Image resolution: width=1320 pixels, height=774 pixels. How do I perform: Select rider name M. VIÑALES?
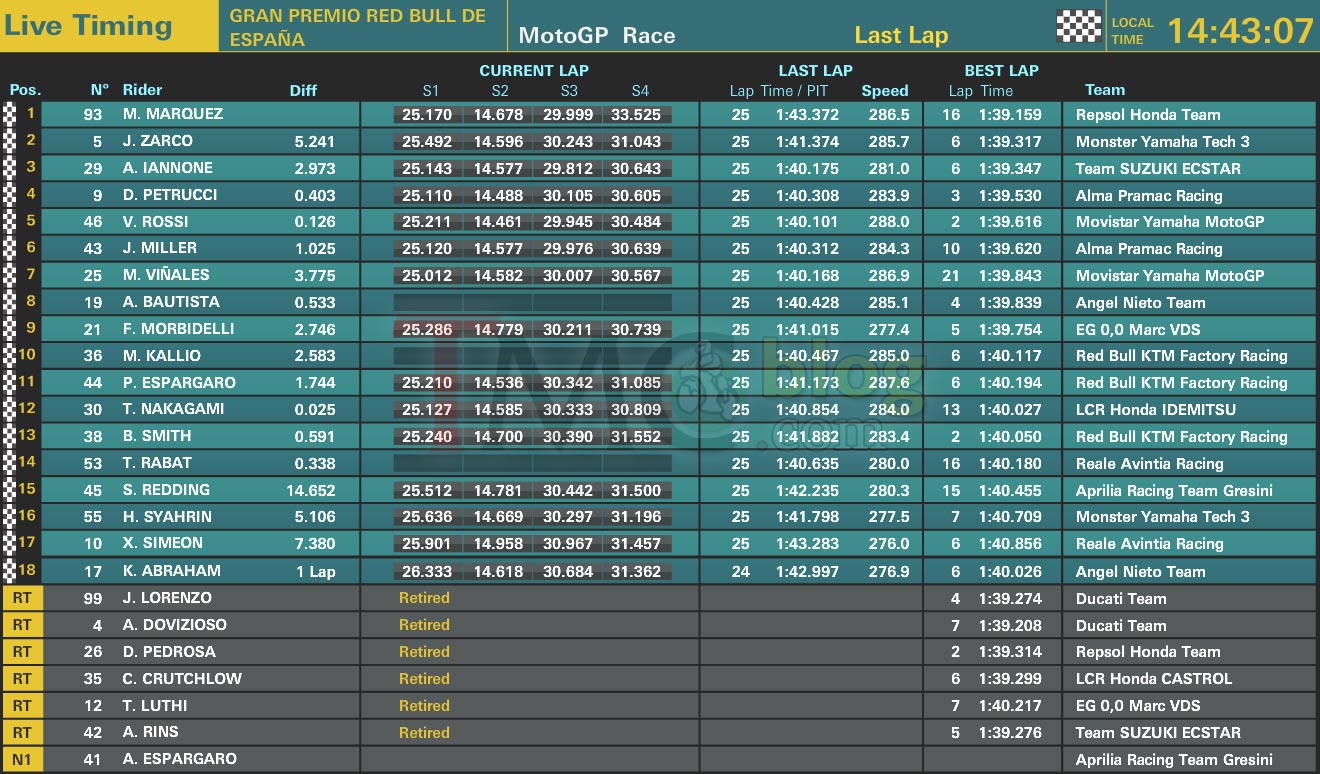166,275
